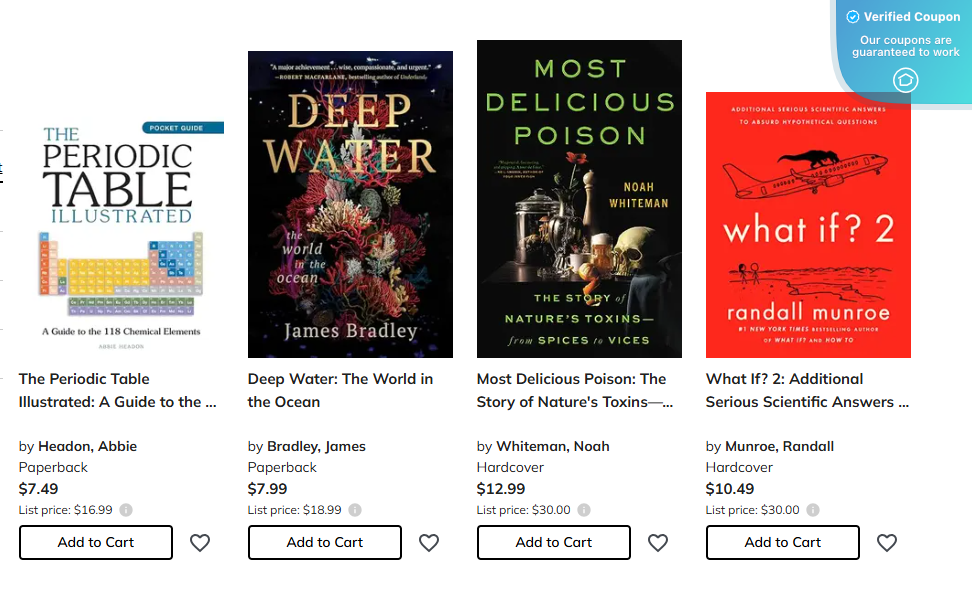Add The Periodic Table Illustrated to cart

point(95,542)
